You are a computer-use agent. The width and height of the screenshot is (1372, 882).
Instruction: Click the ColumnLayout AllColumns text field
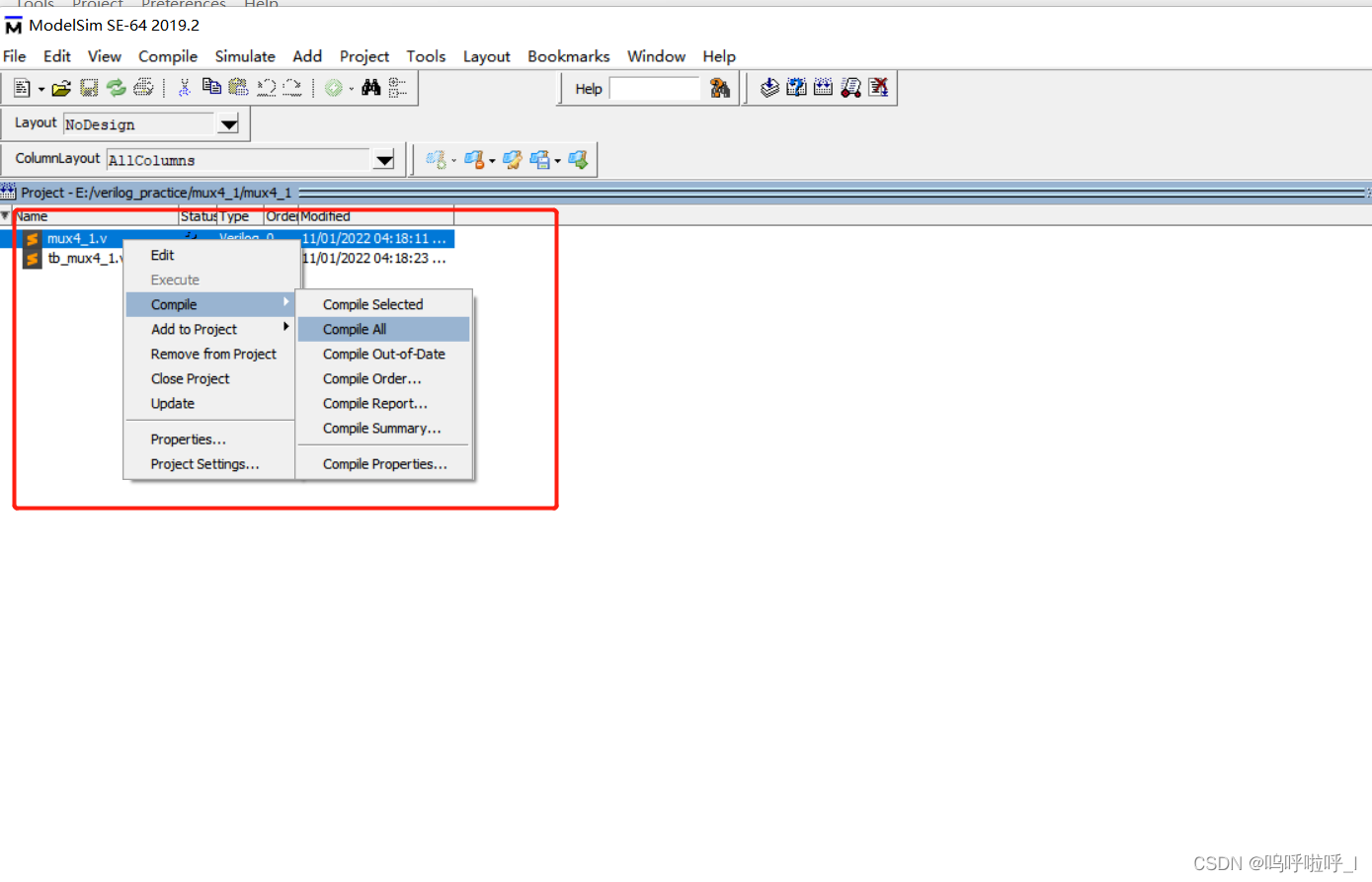point(239,160)
